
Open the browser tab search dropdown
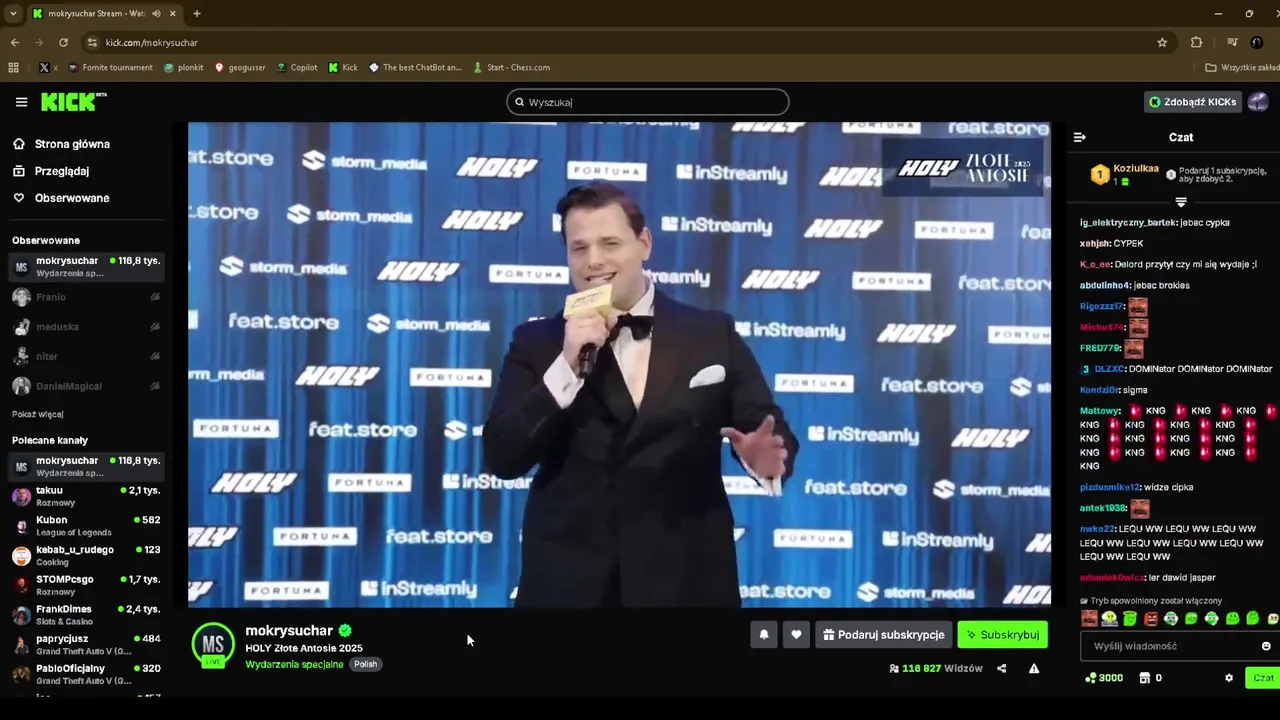pyautogui.click(x=13, y=14)
